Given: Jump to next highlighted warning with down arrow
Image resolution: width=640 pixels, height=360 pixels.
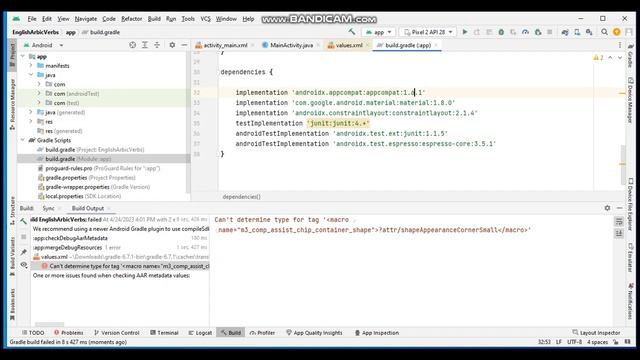Looking at the screenshot, I should (620, 58).
